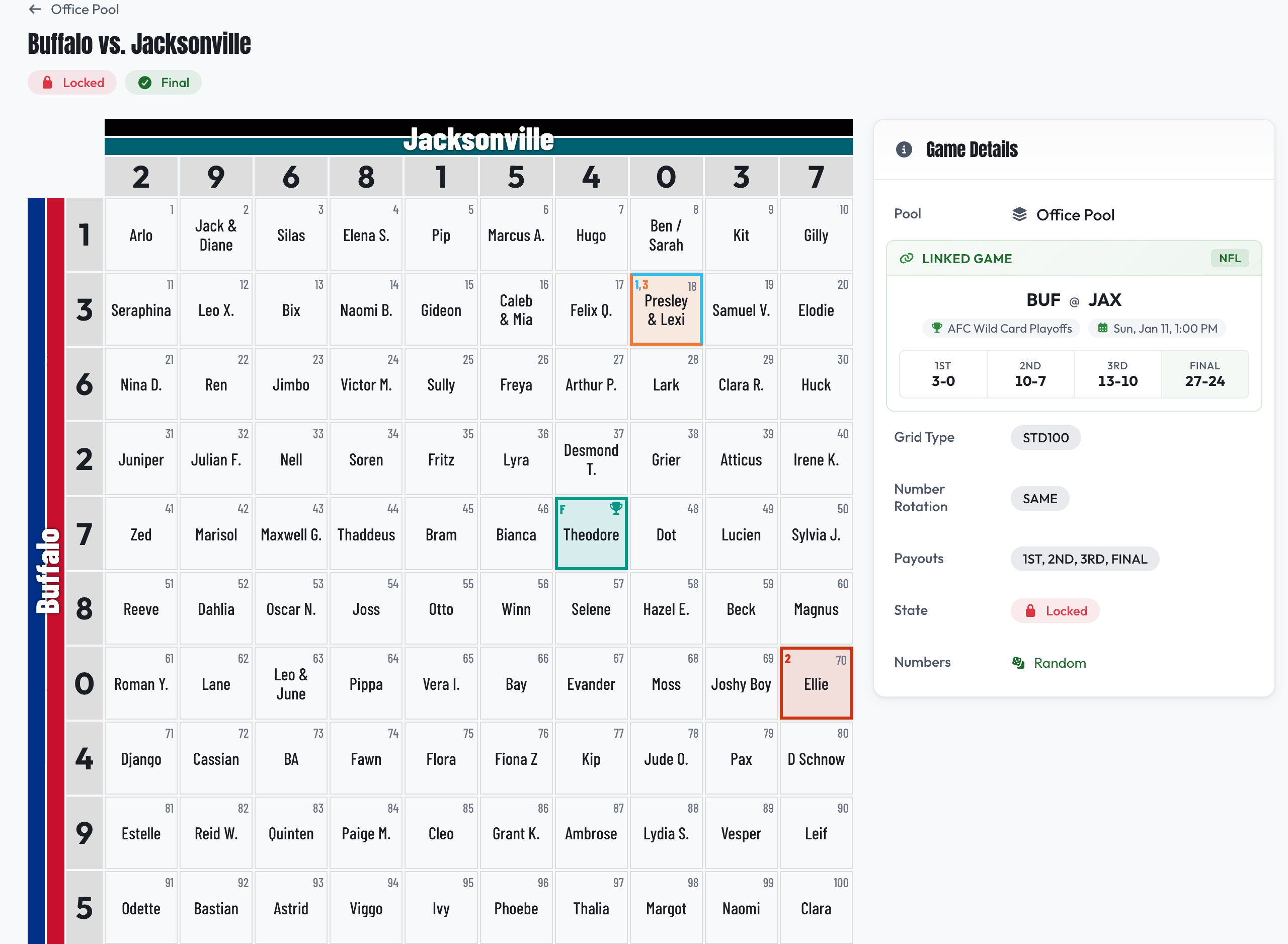Image resolution: width=1288 pixels, height=944 pixels.
Task: Click the link icon on LINKED GAME
Action: pyautogui.click(x=907, y=258)
